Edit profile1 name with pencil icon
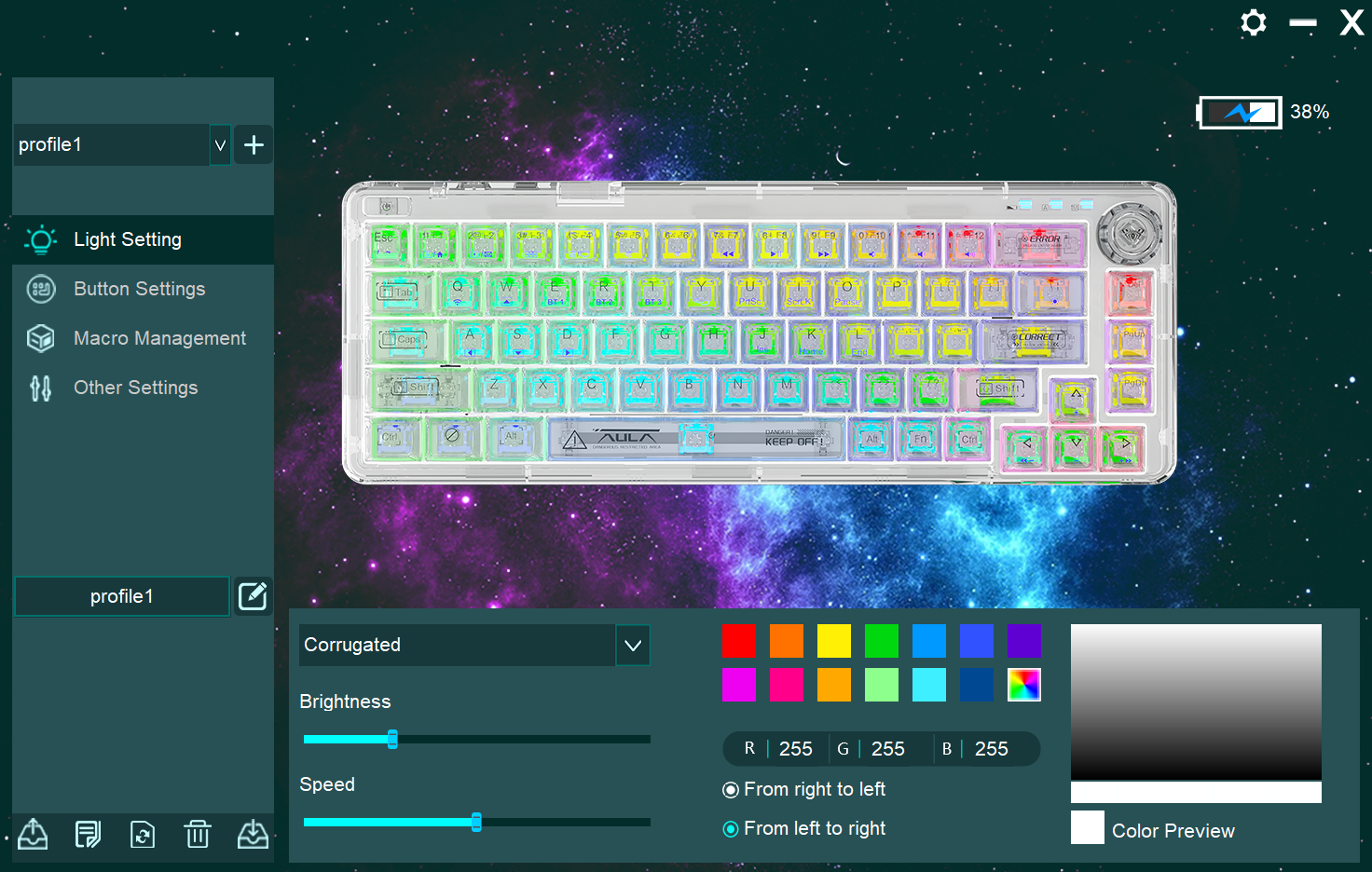Screen dimensions: 1372x872 tap(253, 596)
